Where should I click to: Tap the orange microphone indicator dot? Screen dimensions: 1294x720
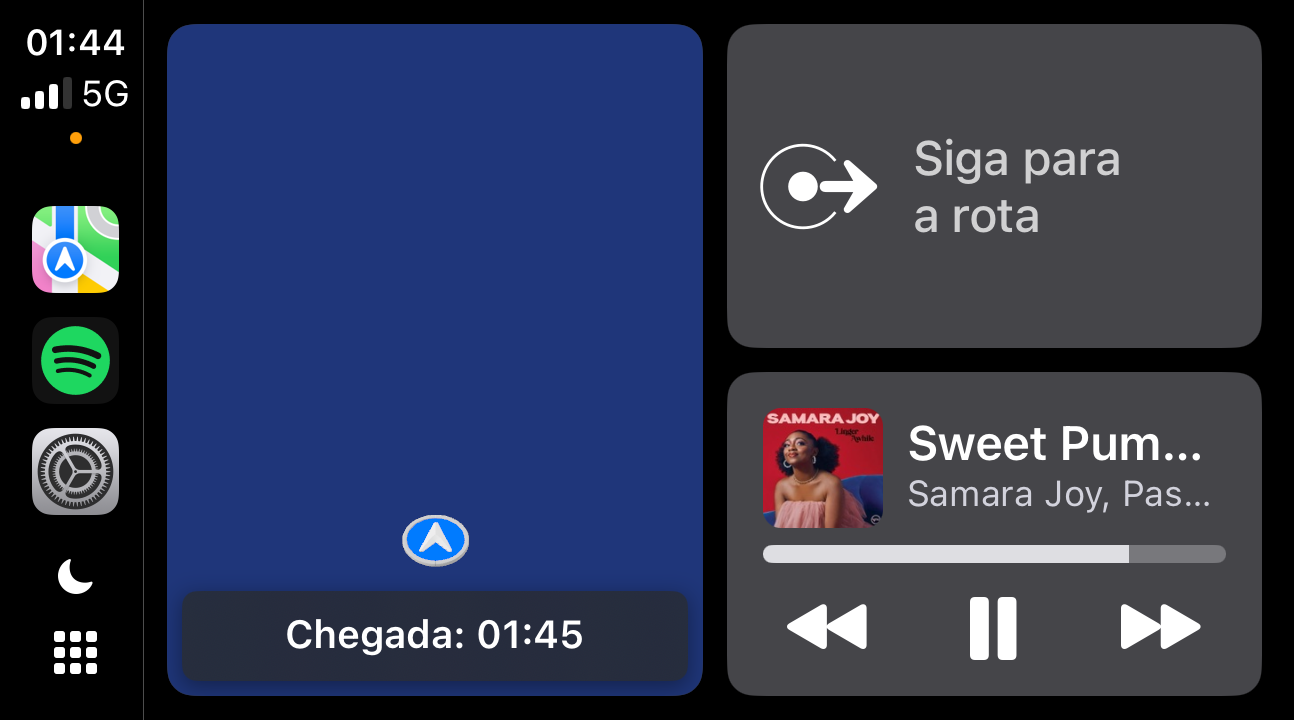pyautogui.click(x=76, y=138)
